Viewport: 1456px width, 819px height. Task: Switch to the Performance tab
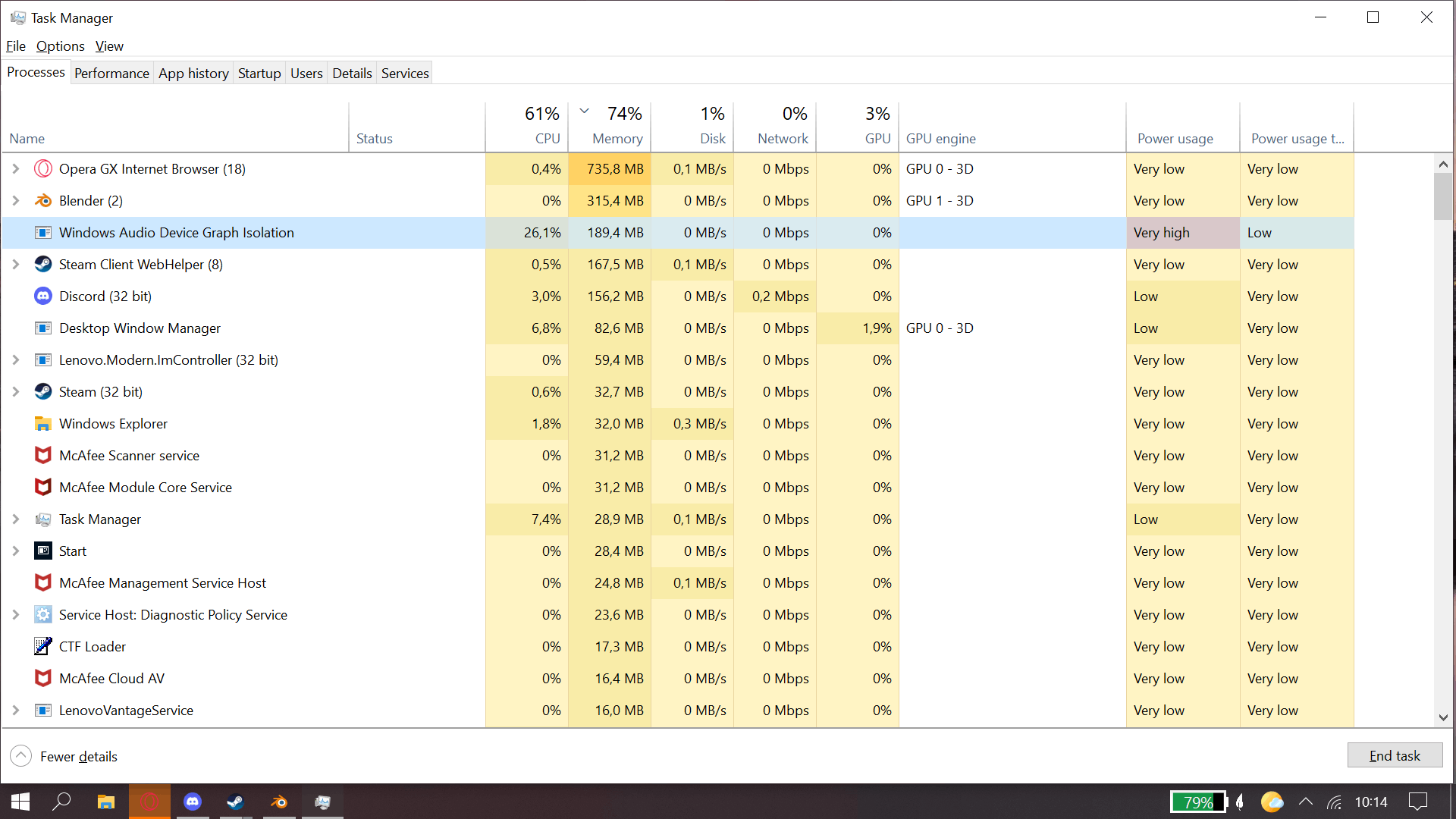click(111, 74)
